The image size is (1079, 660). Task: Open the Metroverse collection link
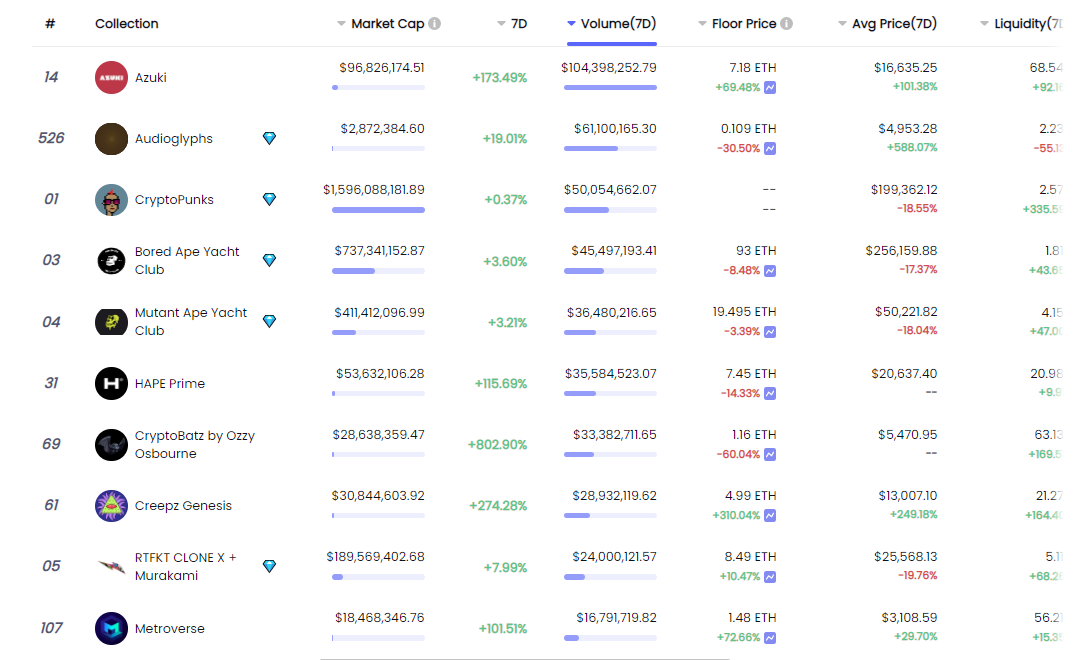tap(169, 628)
